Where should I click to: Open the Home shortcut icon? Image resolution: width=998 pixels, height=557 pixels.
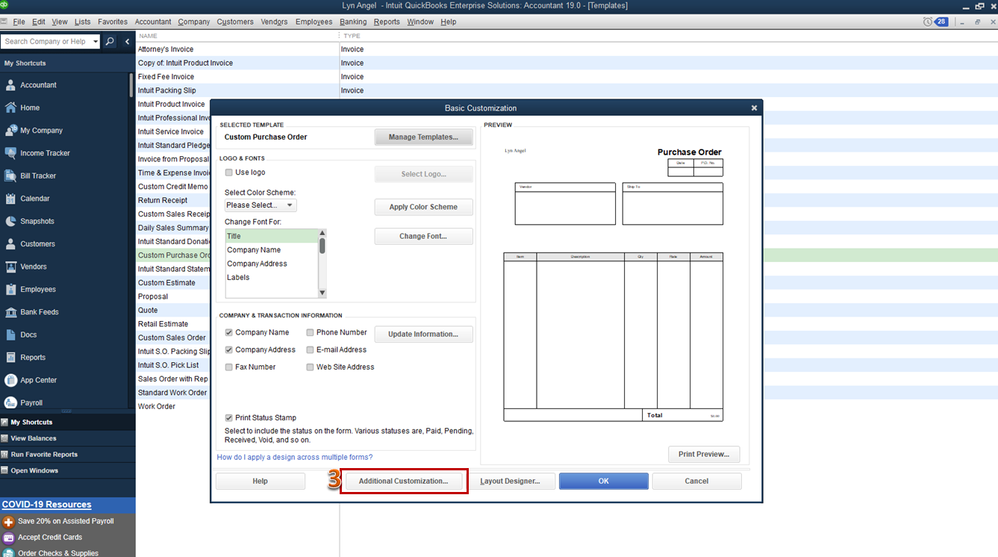(11, 108)
